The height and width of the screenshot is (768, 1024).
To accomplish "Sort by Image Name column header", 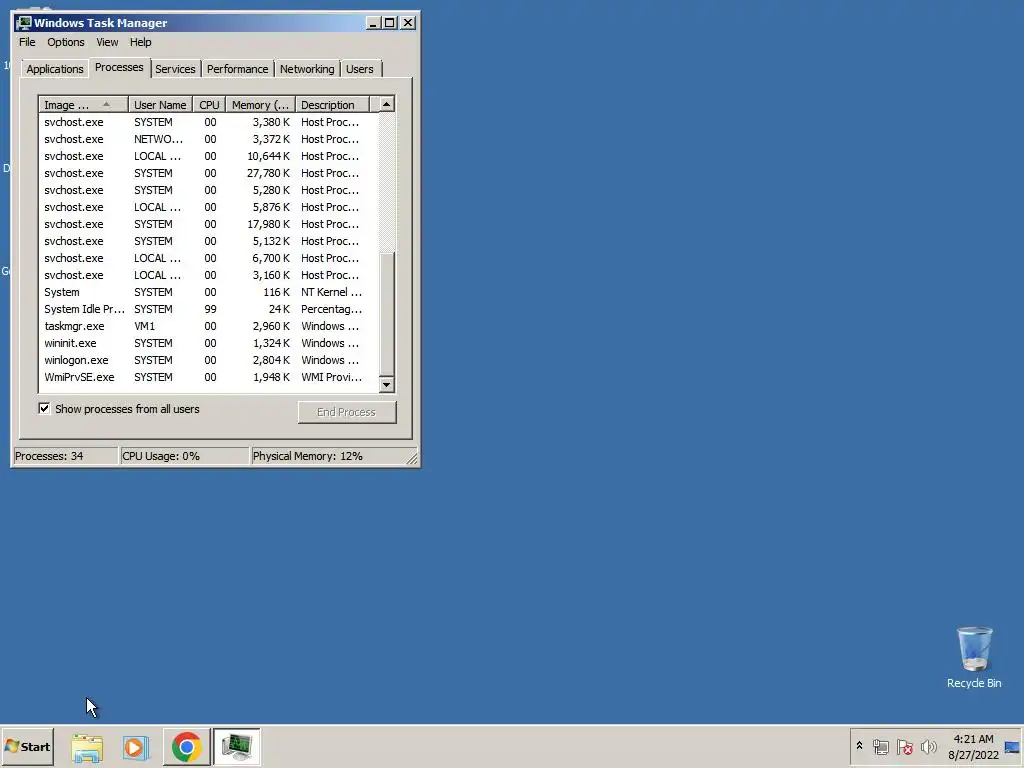I will click(x=83, y=104).
